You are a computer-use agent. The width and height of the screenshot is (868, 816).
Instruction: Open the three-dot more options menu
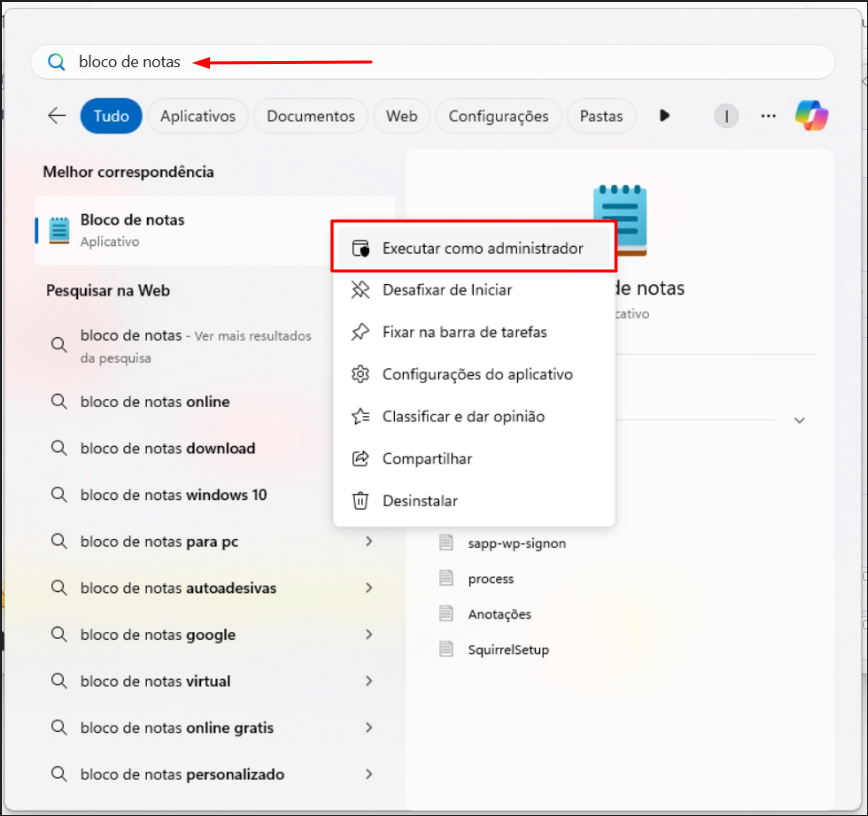click(768, 116)
